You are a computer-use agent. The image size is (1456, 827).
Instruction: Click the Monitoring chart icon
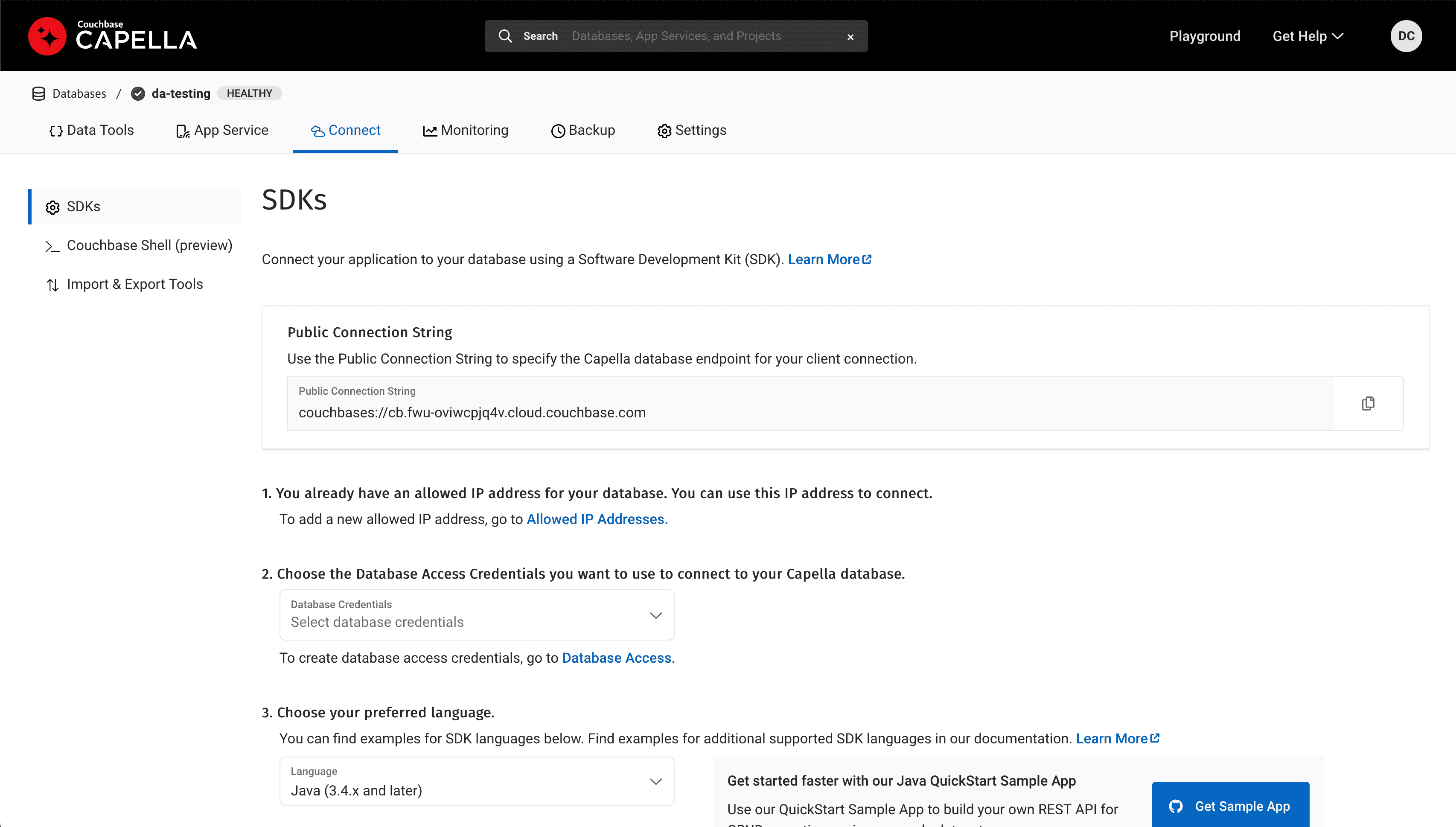pyautogui.click(x=430, y=131)
